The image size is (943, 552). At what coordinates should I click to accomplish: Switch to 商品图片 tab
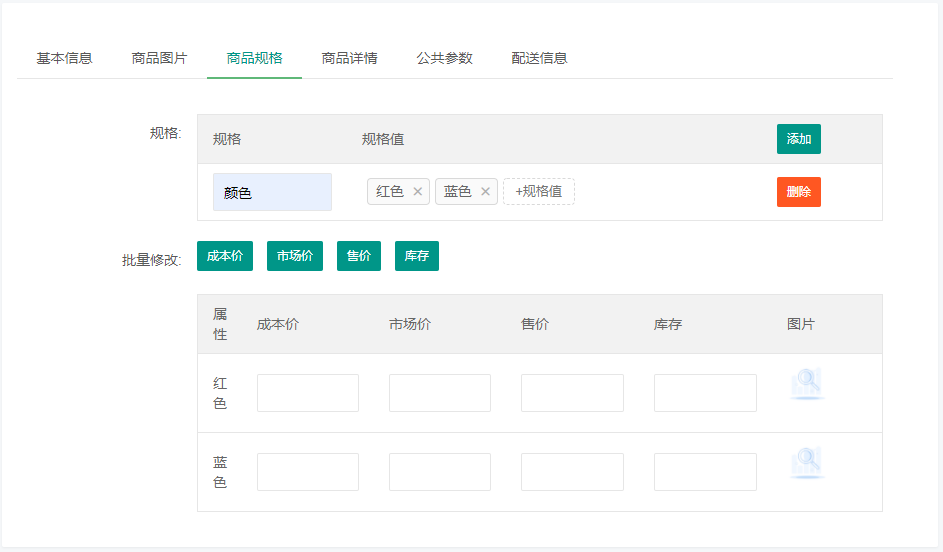click(159, 58)
